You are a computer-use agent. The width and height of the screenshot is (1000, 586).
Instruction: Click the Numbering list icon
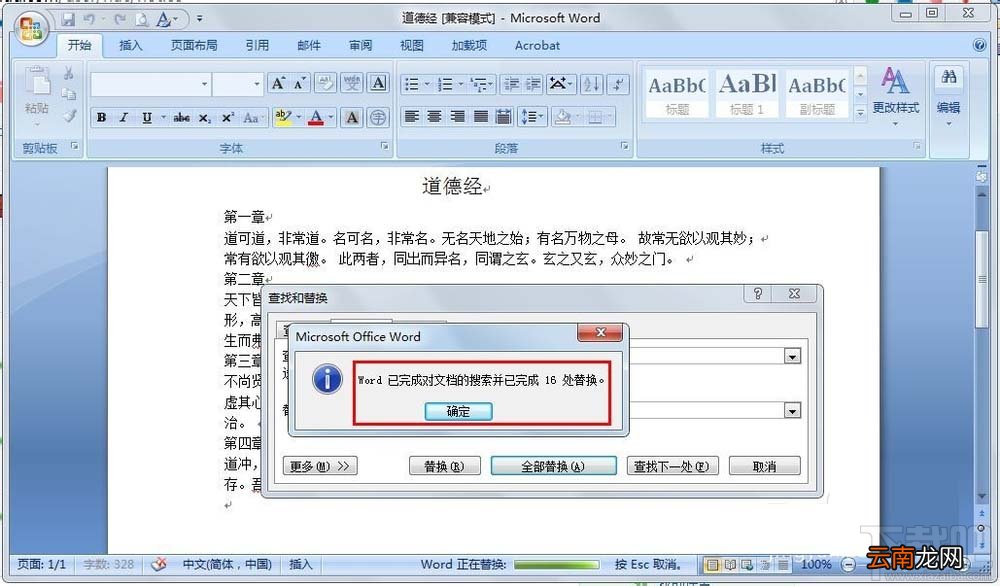click(446, 84)
